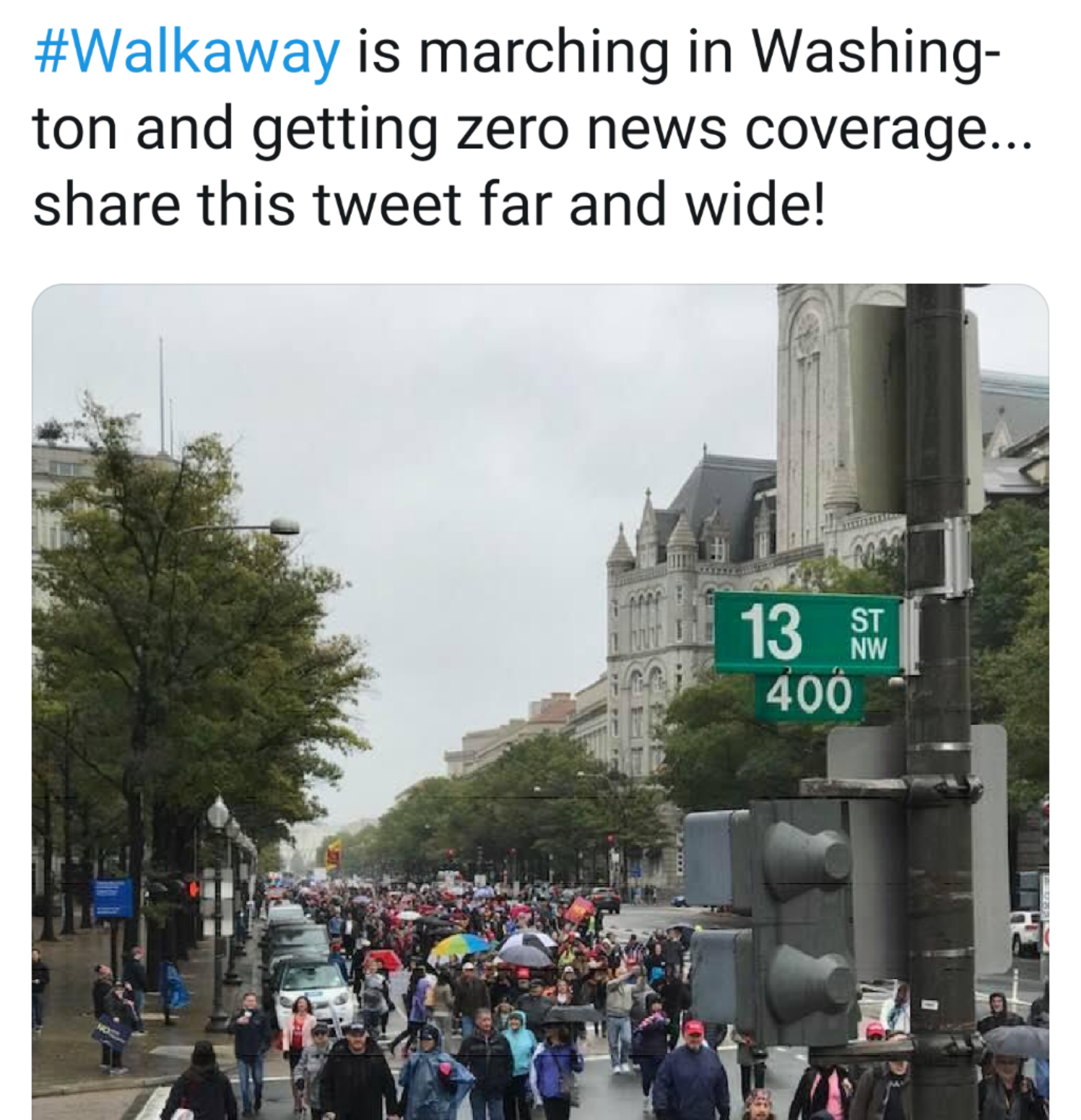Click the rainbow umbrella in the crowd
1081x1120 pixels.
pyautogui.click(x=459, y=946)
